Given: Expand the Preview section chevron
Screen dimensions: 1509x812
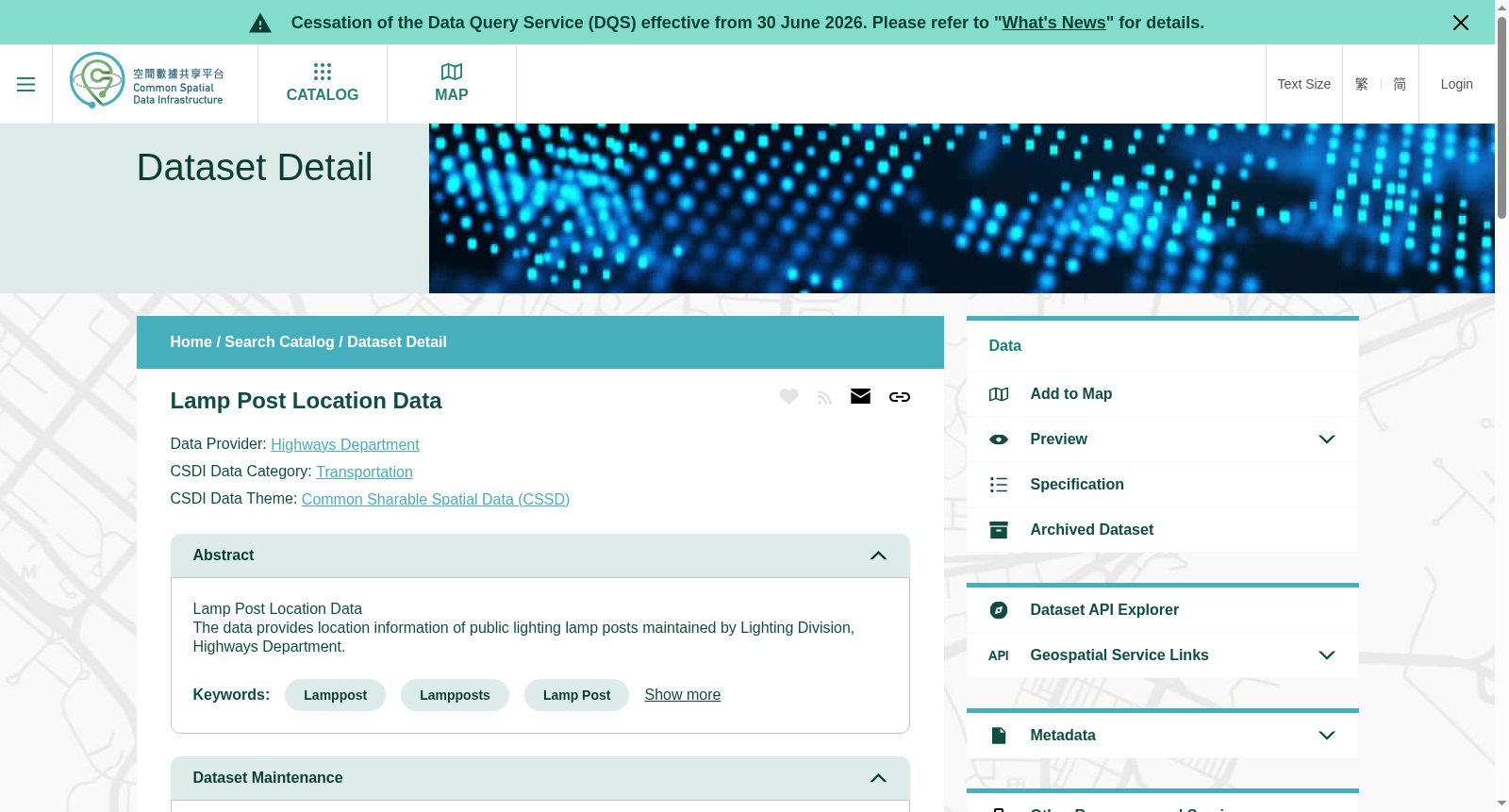Looking at the screenshot, I should click(1327, 439).
